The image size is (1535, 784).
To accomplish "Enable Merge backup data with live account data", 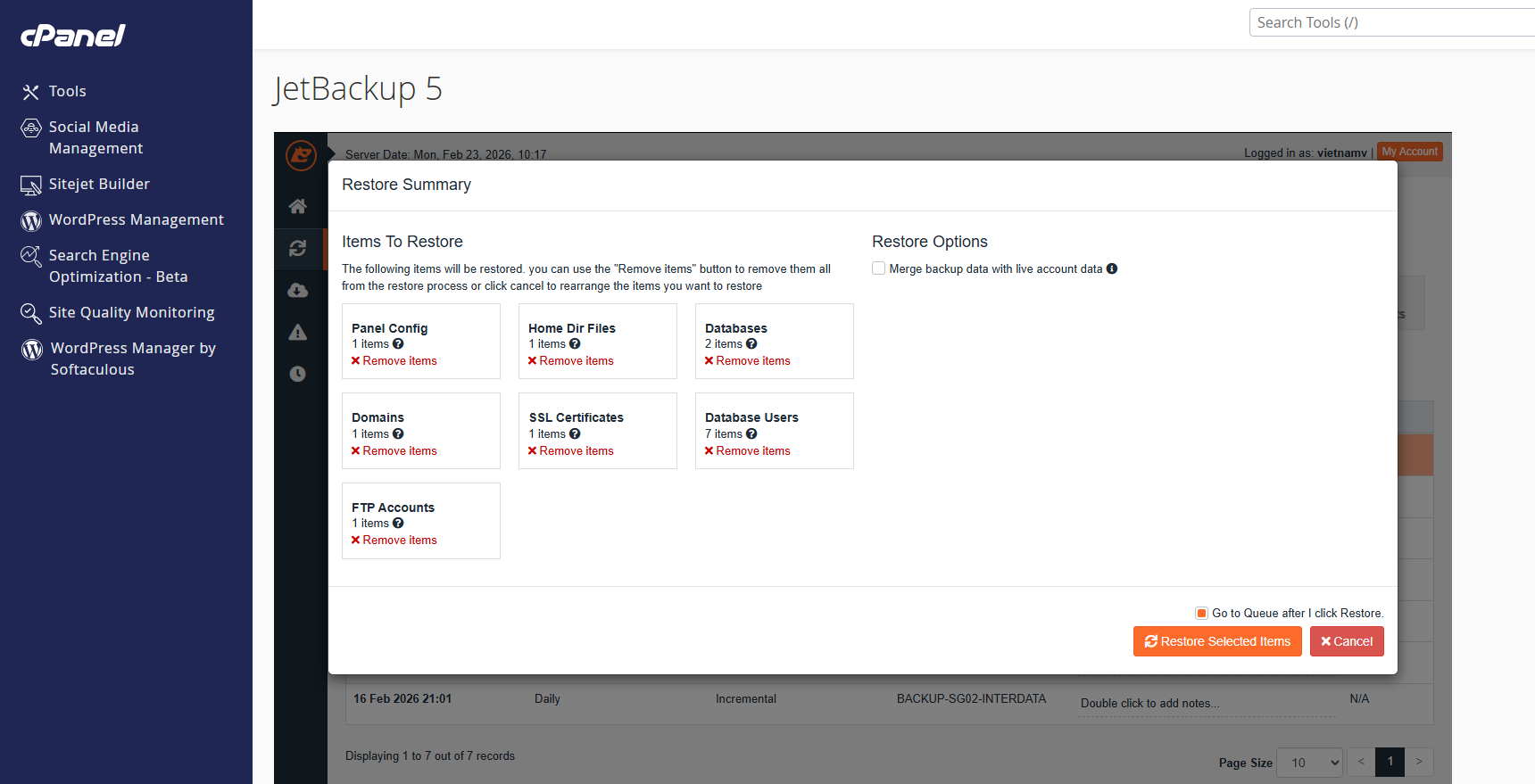I will pyautogui.click(x=879, y=268).
